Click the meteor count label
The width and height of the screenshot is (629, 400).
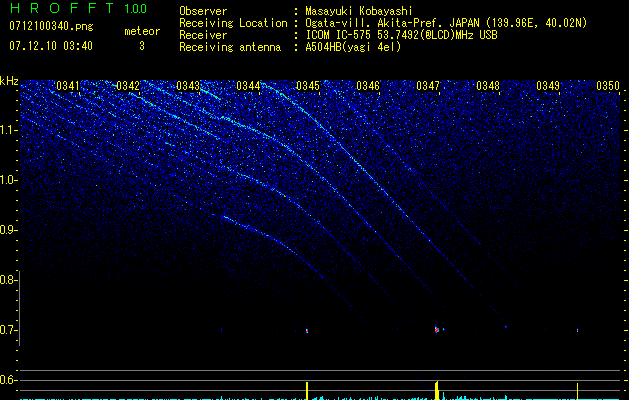tap(142, 31)
